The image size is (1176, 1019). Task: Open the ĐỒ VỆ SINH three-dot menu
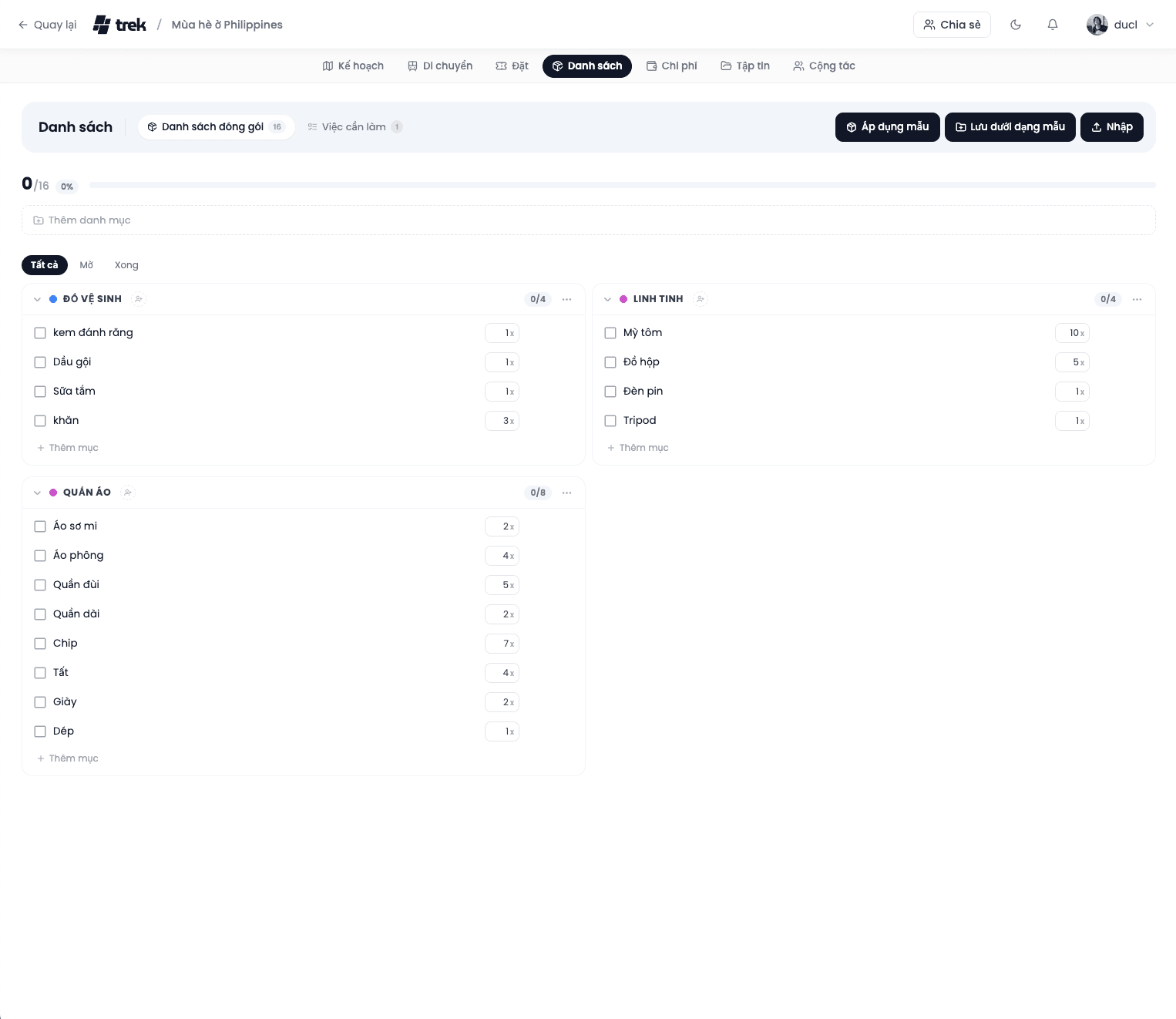pos(567,299)
